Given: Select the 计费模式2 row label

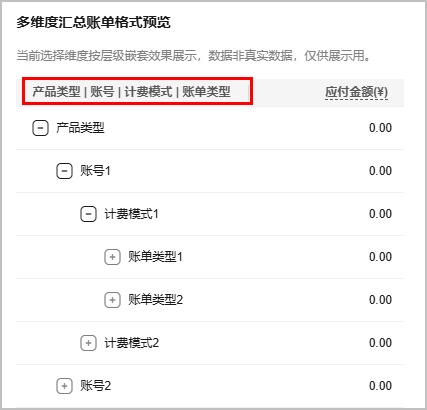Looking at the screenshot, I should (x=131, y=343).
